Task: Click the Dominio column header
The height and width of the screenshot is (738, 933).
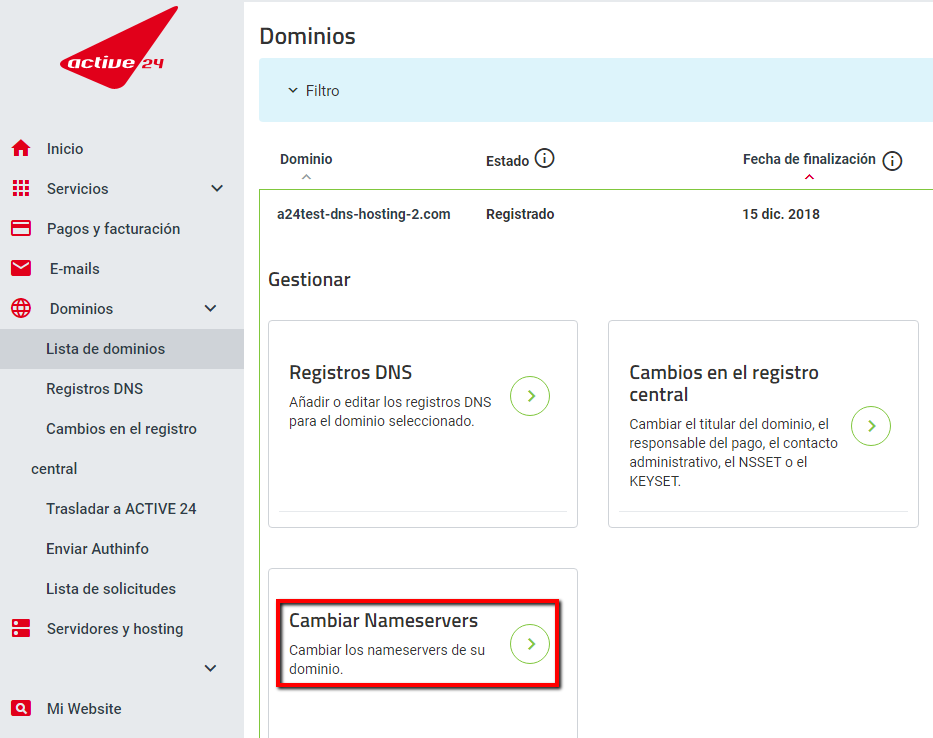Action: click(306, 159)
